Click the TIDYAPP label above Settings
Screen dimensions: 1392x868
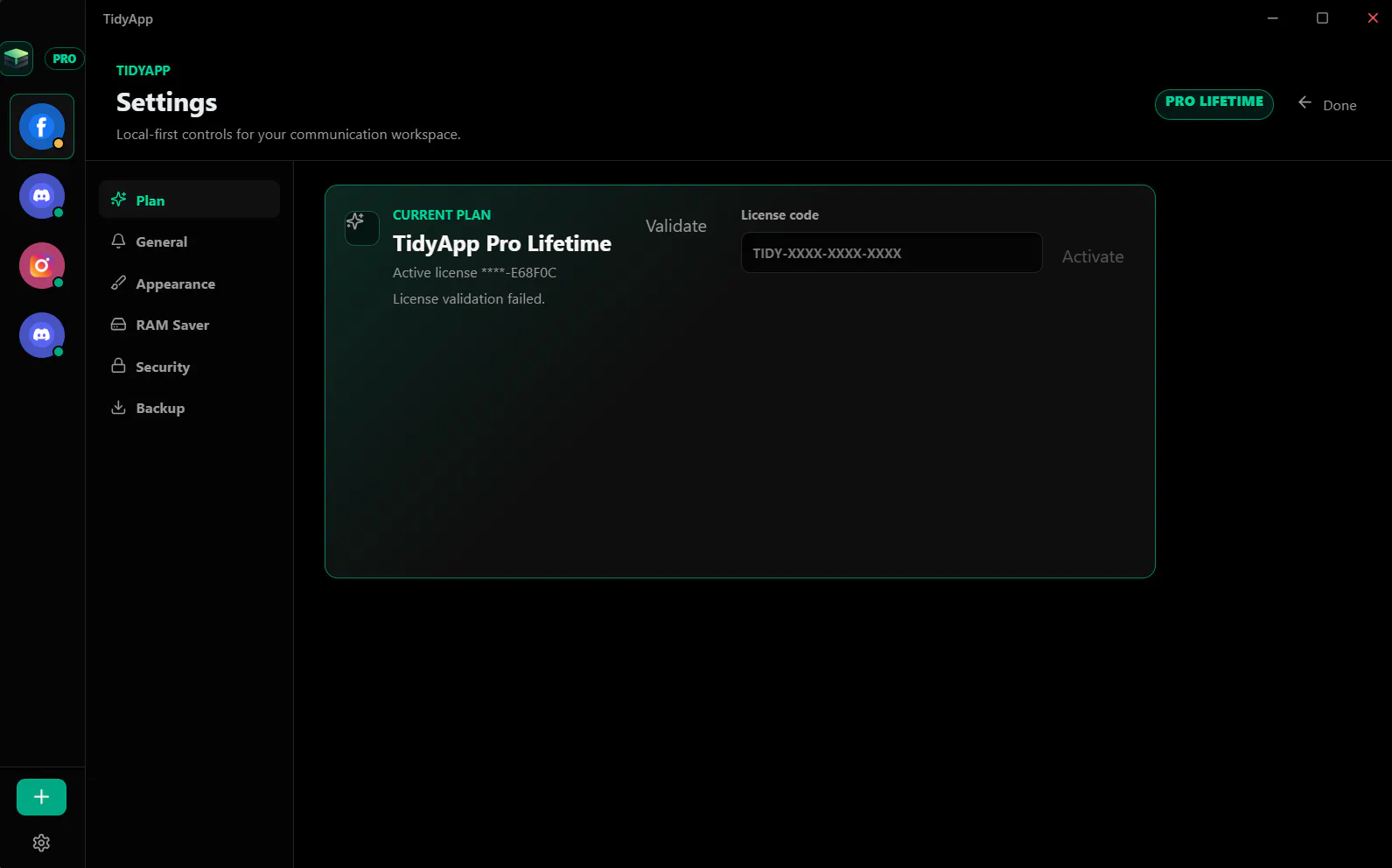pos(143,71)
